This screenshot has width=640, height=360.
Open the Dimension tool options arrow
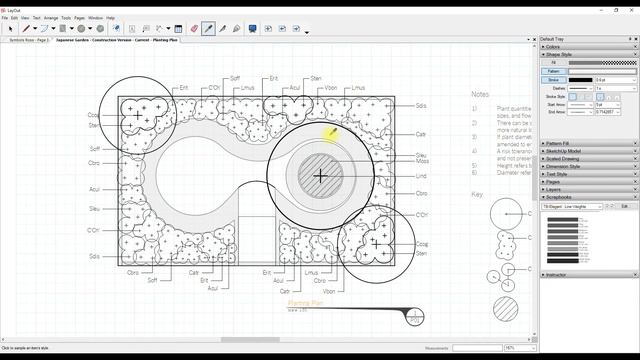pyautogui.click(x=168, y=29)
